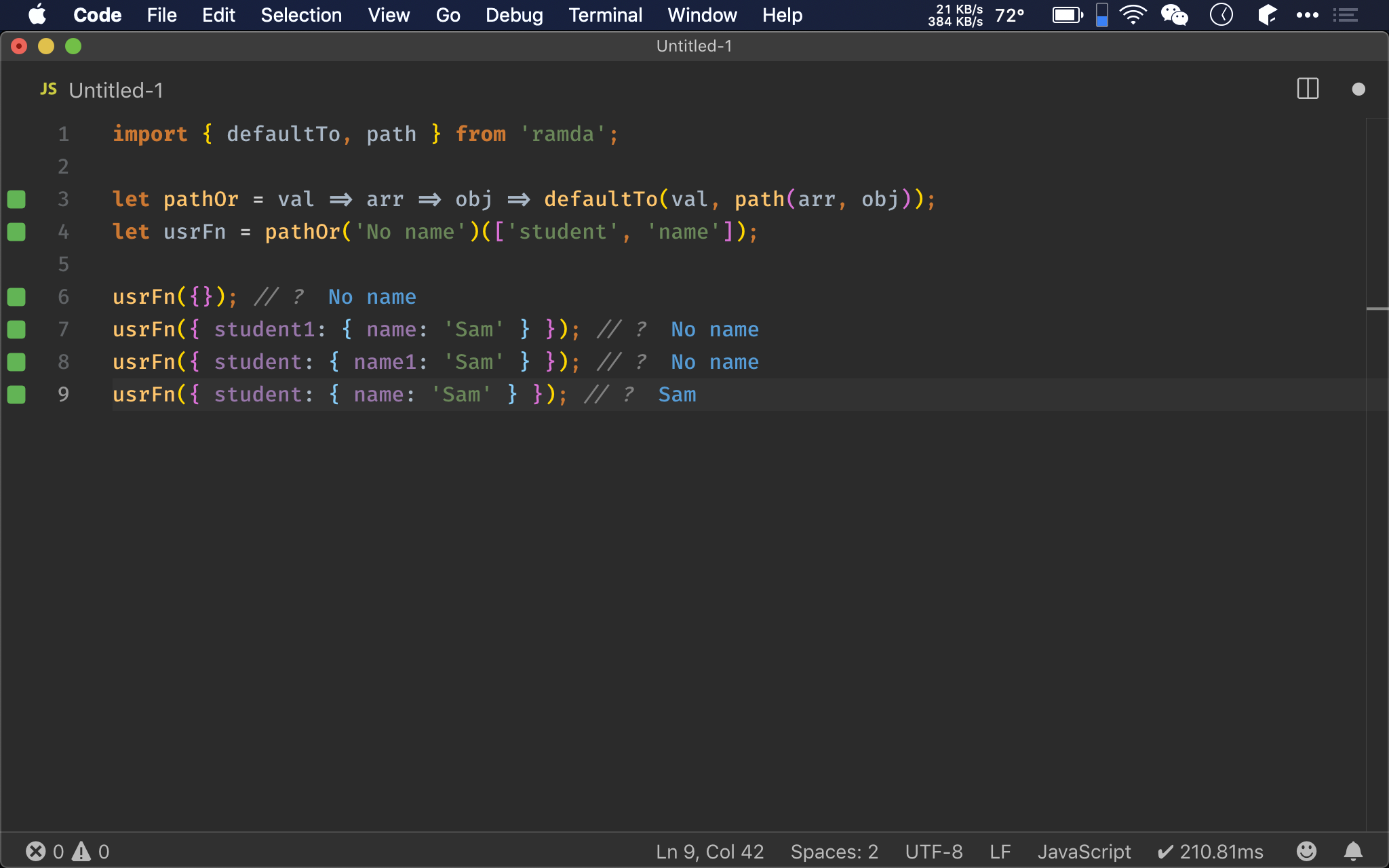Image resolution: width=1389 pixels, height=868 pixels.
Task: Open the Apple menu
Action: click(37, 14)
